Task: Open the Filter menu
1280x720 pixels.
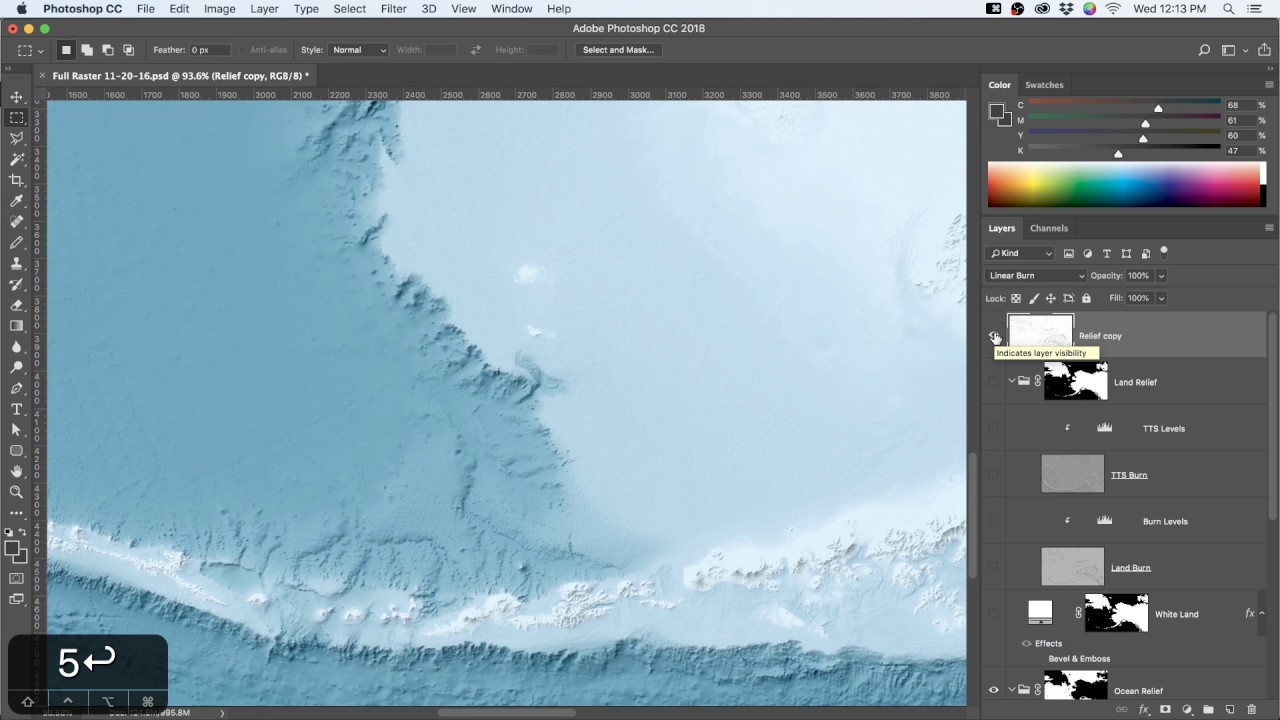Action: click(x=394, y=9)
